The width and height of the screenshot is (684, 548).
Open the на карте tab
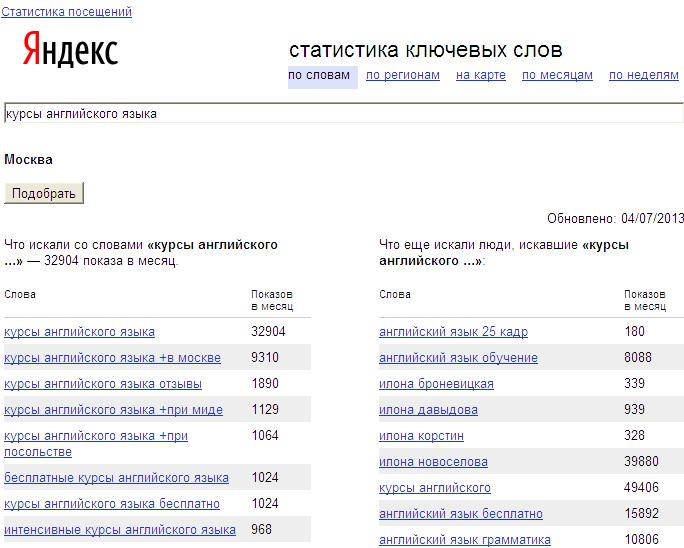point(481,75)
